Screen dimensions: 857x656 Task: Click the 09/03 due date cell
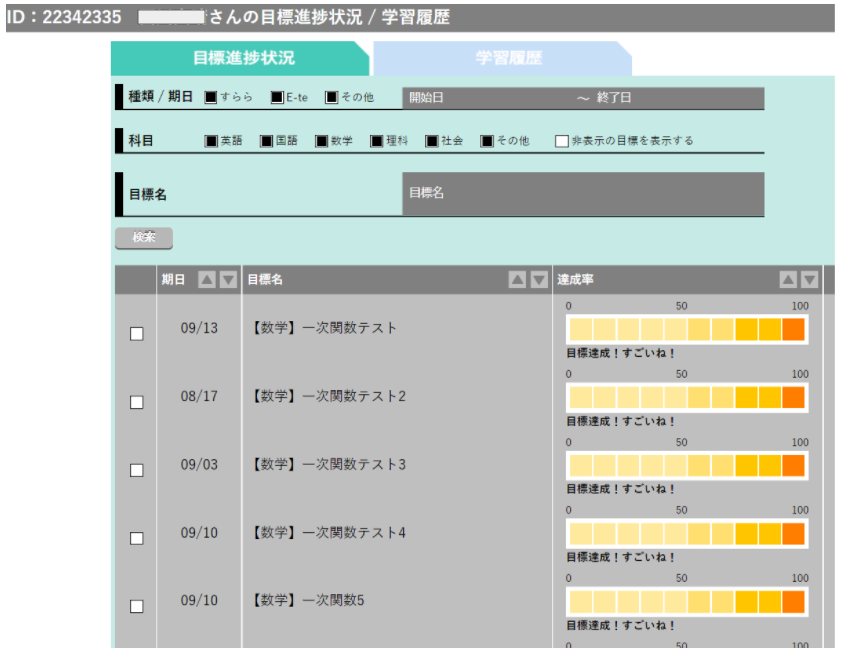coord(199,465)
